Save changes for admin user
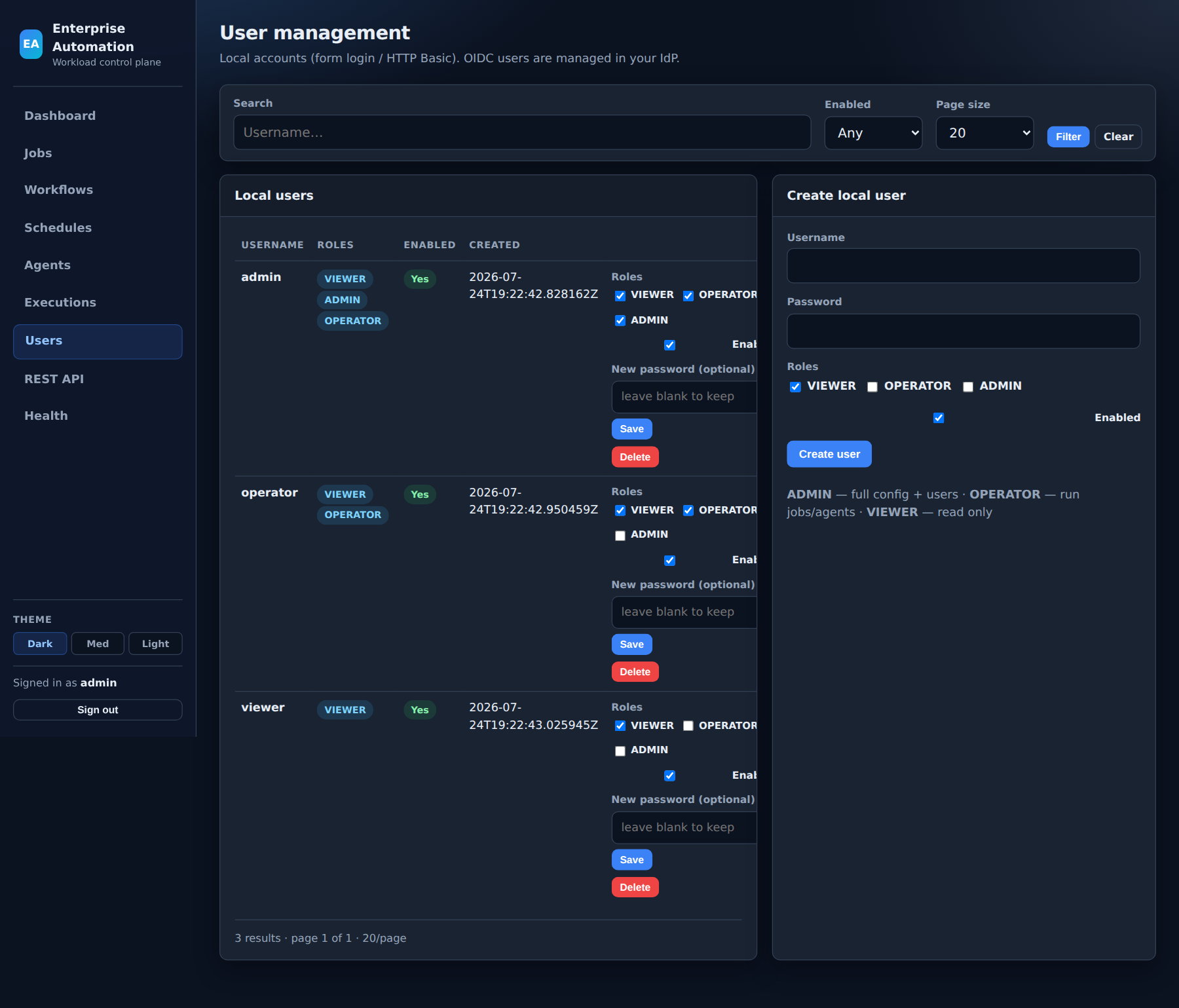Screen dimensions: 1179x1008 tap(632, 429)
